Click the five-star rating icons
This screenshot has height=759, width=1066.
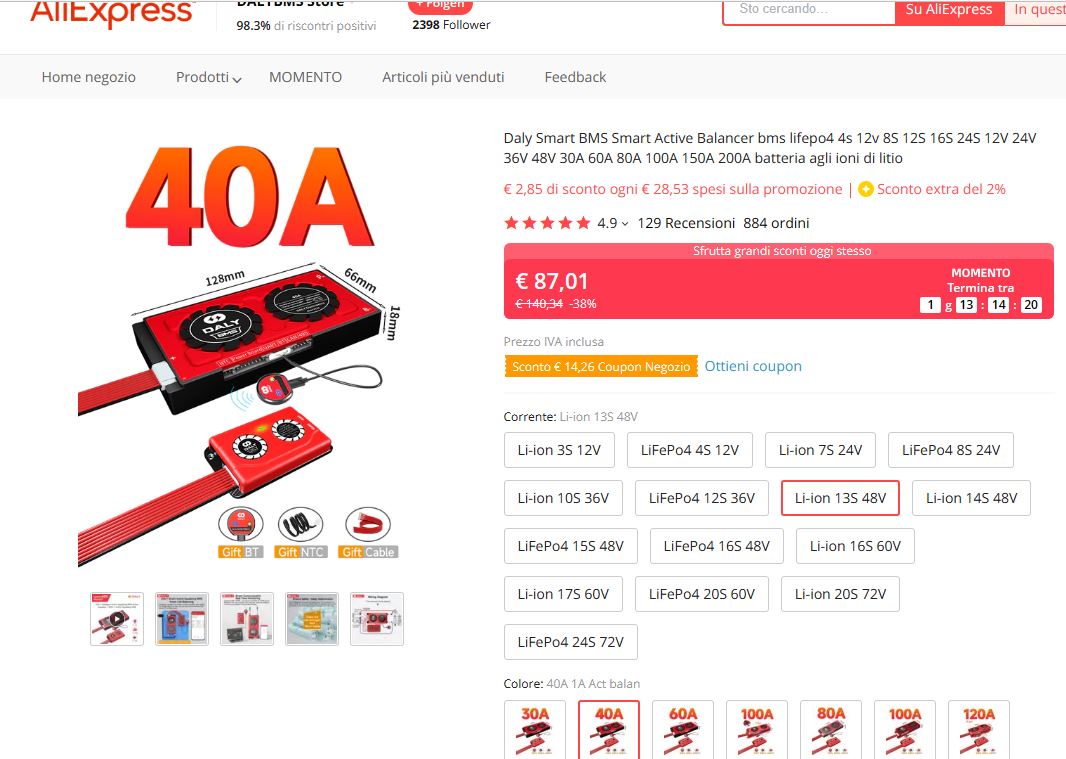547,223
